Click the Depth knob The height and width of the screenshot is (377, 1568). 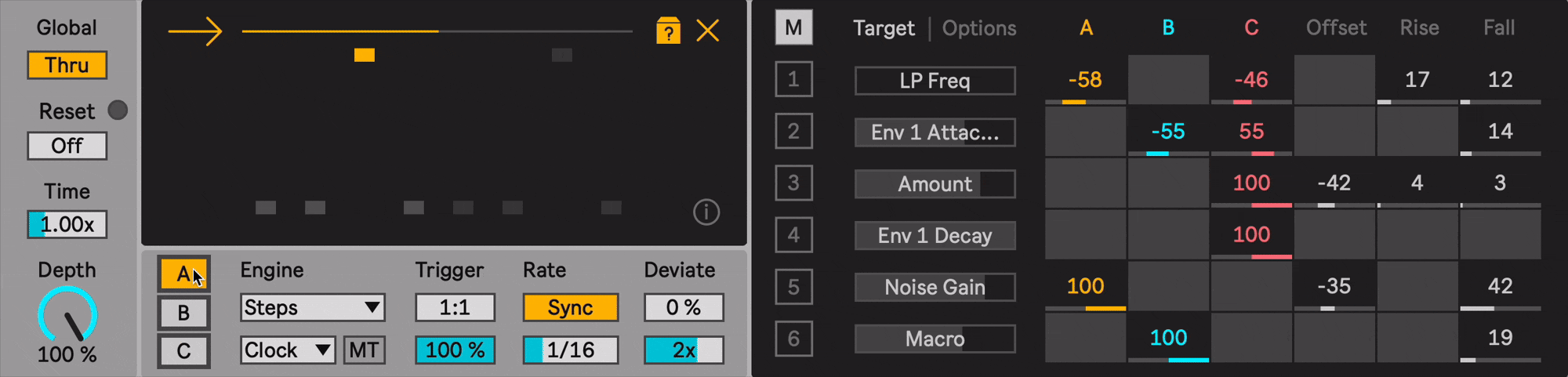point(67,315)
